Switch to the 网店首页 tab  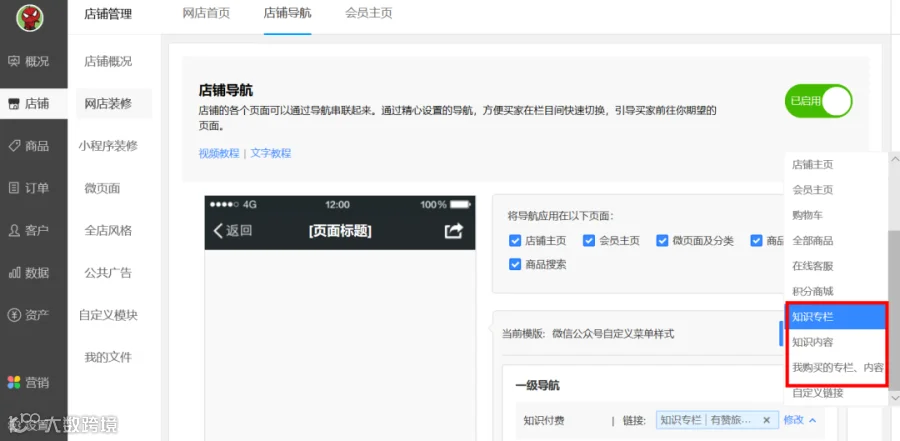pos(206,13)
